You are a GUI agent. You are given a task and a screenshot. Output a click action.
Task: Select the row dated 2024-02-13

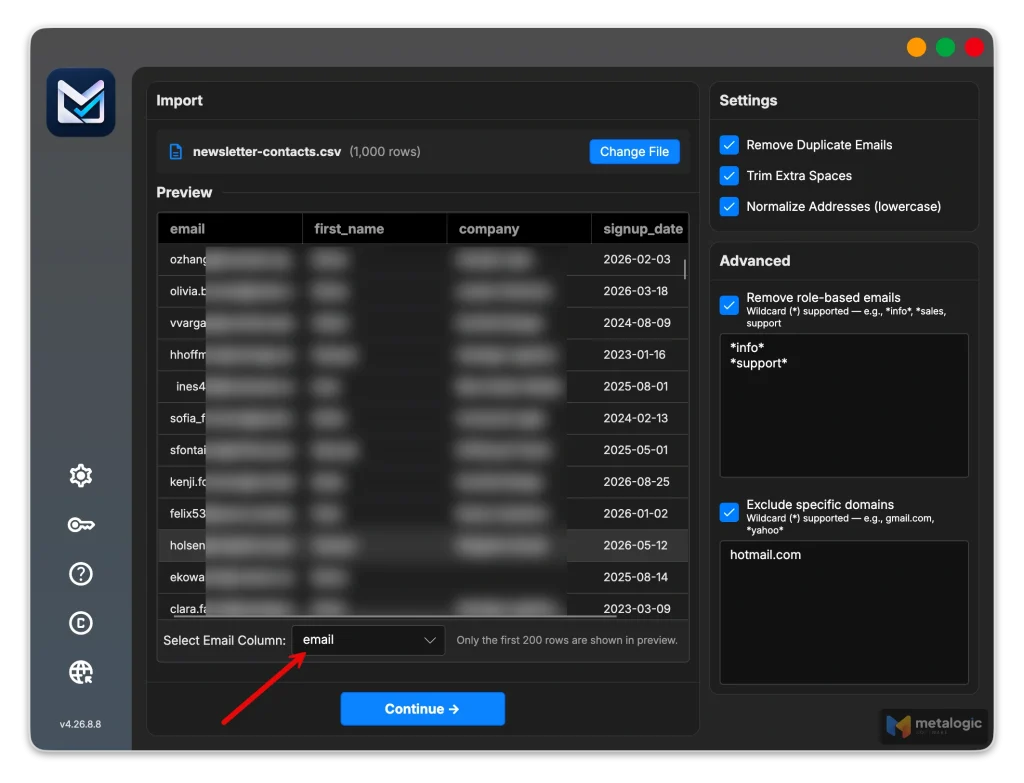pos(423,418)
